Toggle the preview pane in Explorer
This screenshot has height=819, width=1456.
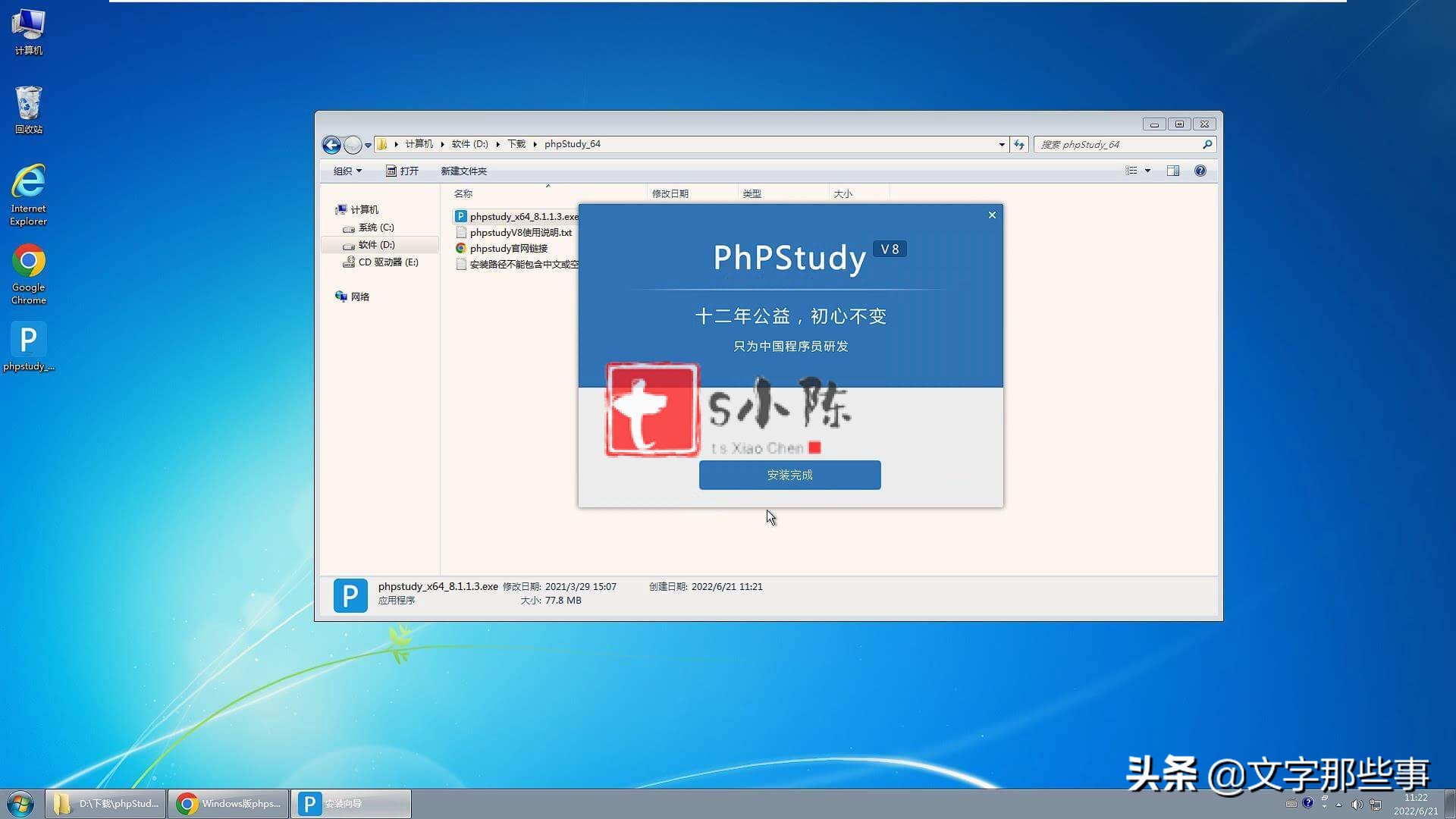click(x=1172, y=171)
